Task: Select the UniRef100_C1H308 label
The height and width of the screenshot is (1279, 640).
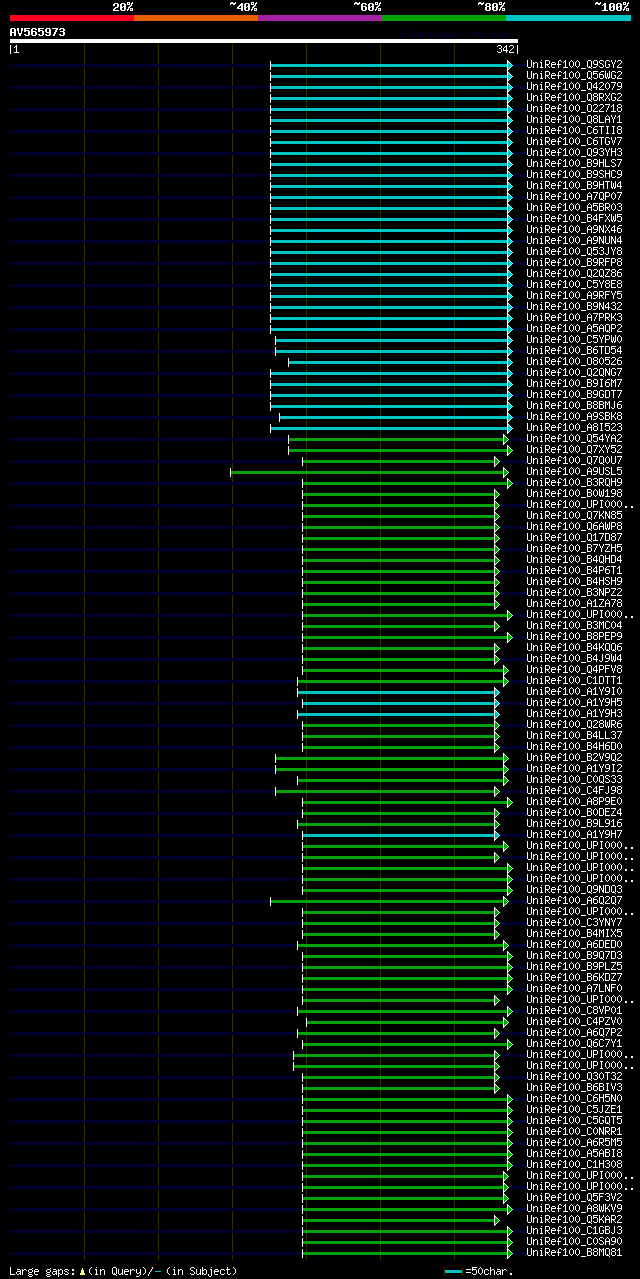Action: [574, 1164]
